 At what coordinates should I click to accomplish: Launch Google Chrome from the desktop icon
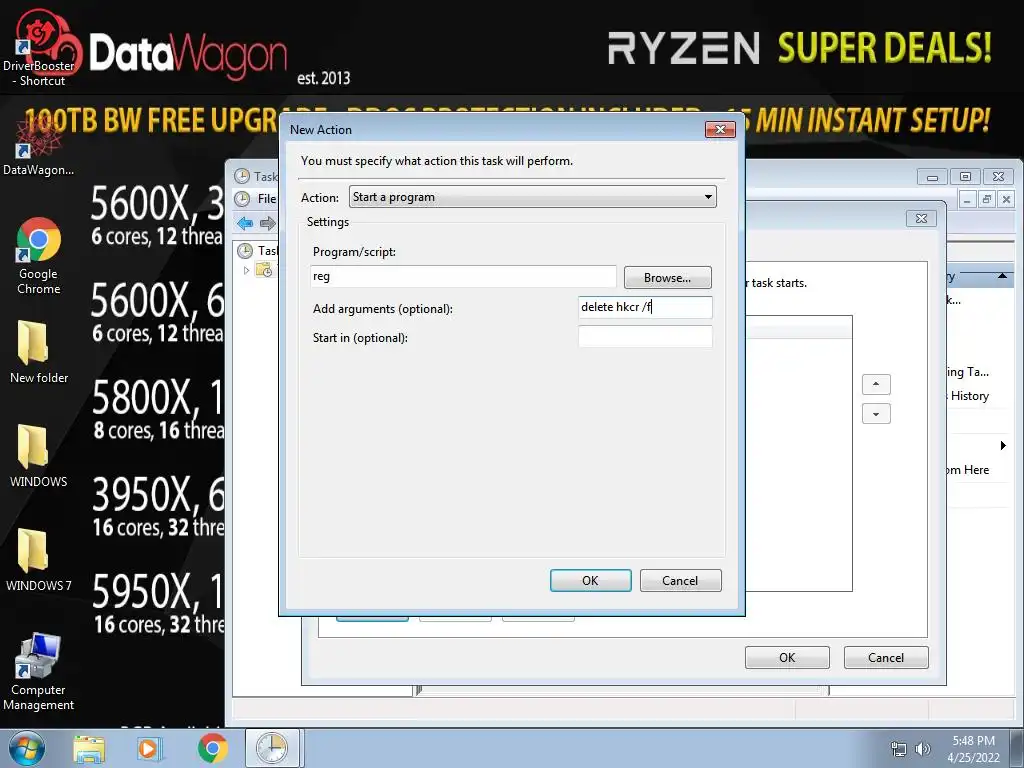(x=39, y=255)
